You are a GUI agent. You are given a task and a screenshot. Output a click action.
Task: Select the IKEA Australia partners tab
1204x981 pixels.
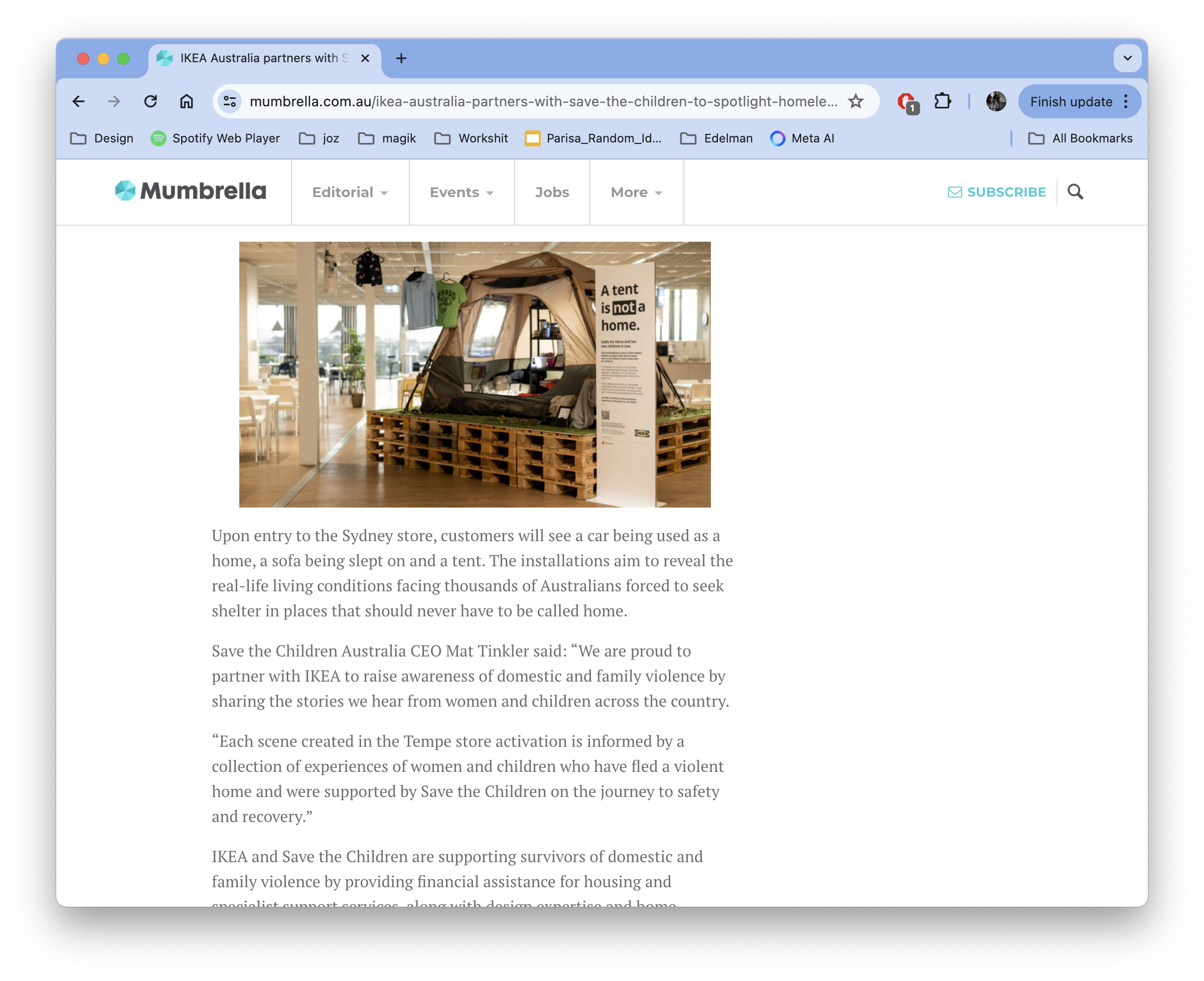coord(264,58)
